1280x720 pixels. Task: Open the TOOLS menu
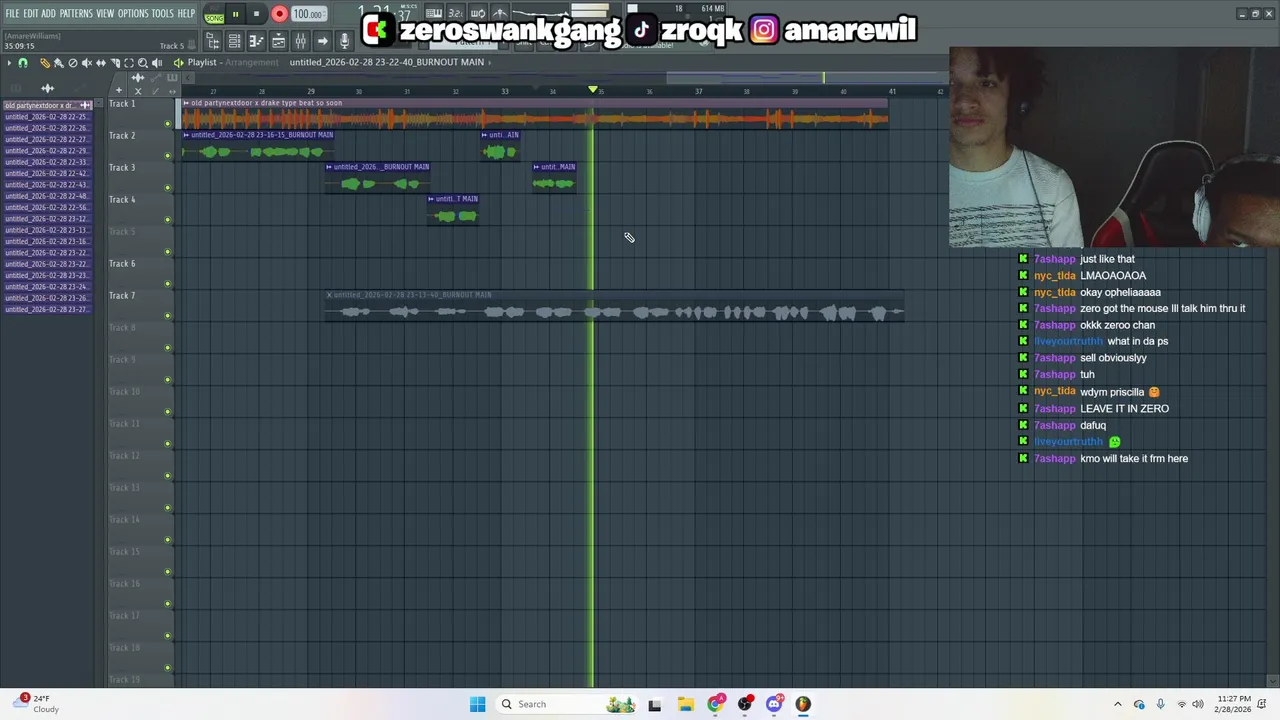pos(163,14)
